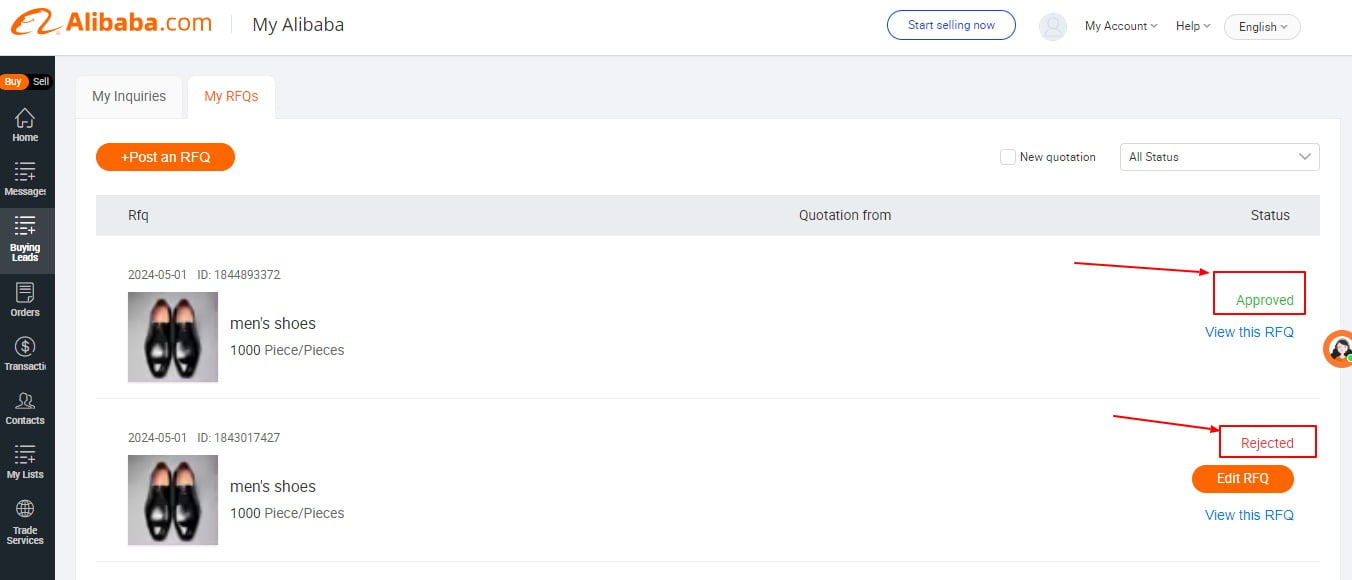Switch the toggle to Sell mode
1352x580 pixels.
41,82
